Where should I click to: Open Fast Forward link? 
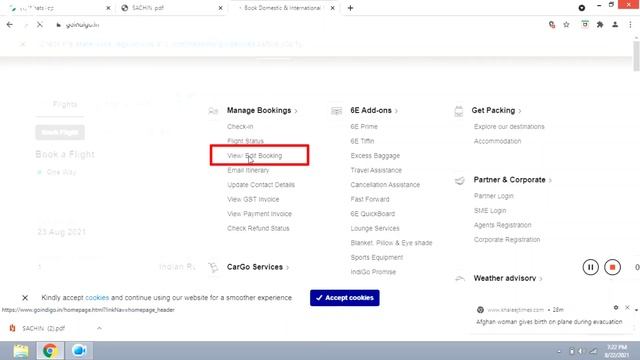click(x=370, y=200)
